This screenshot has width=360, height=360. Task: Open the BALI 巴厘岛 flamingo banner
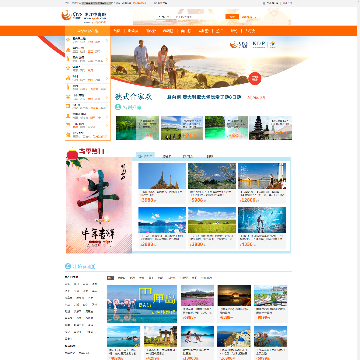(142, 304)
